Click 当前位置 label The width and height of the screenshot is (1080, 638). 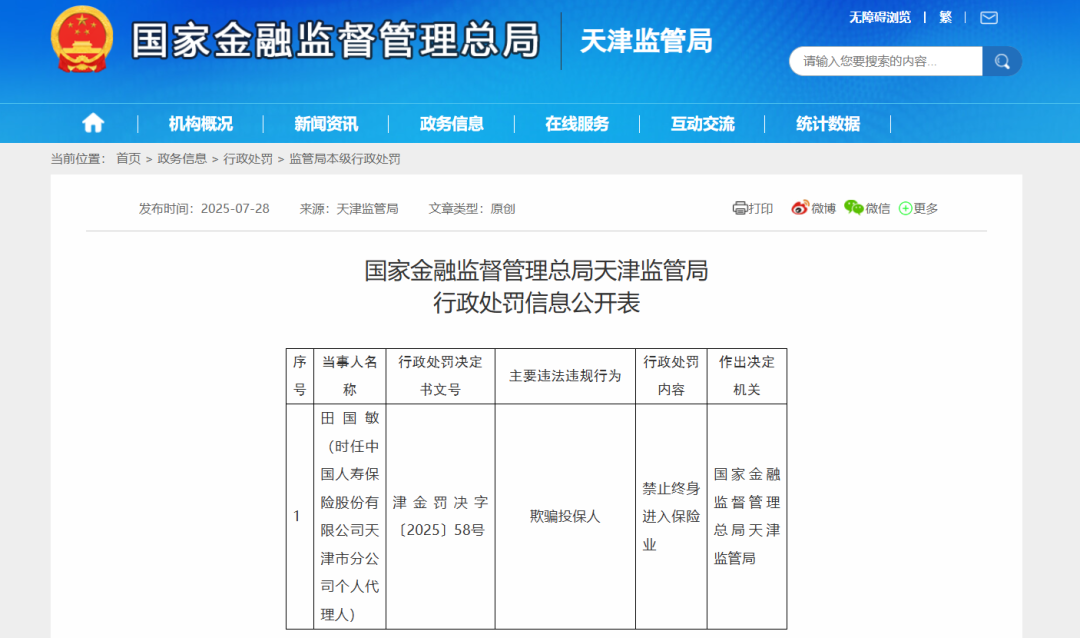(78, 159)
